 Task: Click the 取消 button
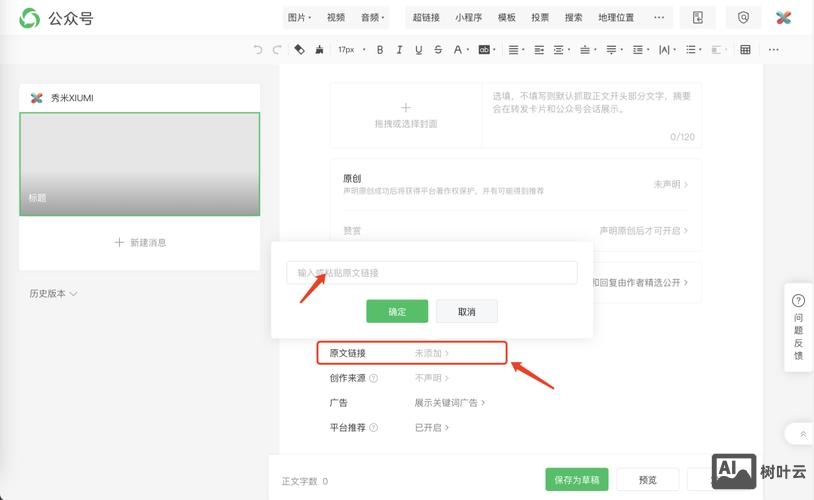(x=467, y=311)
